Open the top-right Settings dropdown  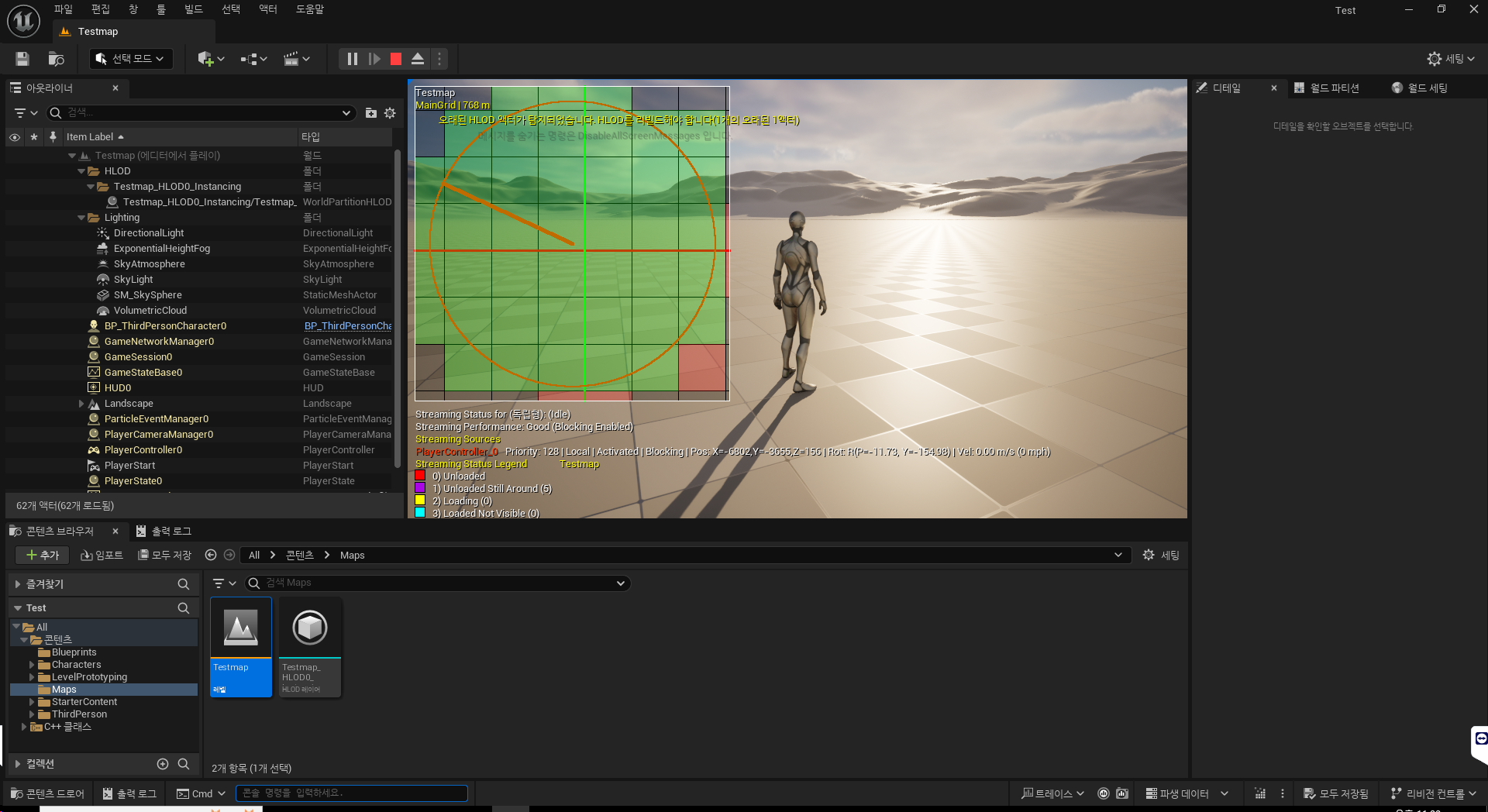click(x=1451, y=59)
